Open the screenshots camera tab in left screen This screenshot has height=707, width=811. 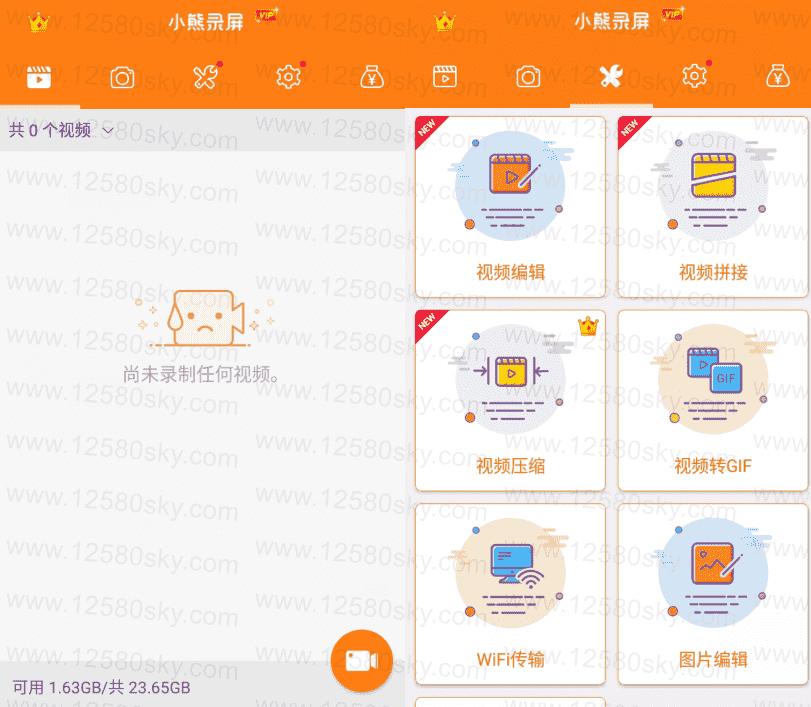122,78
